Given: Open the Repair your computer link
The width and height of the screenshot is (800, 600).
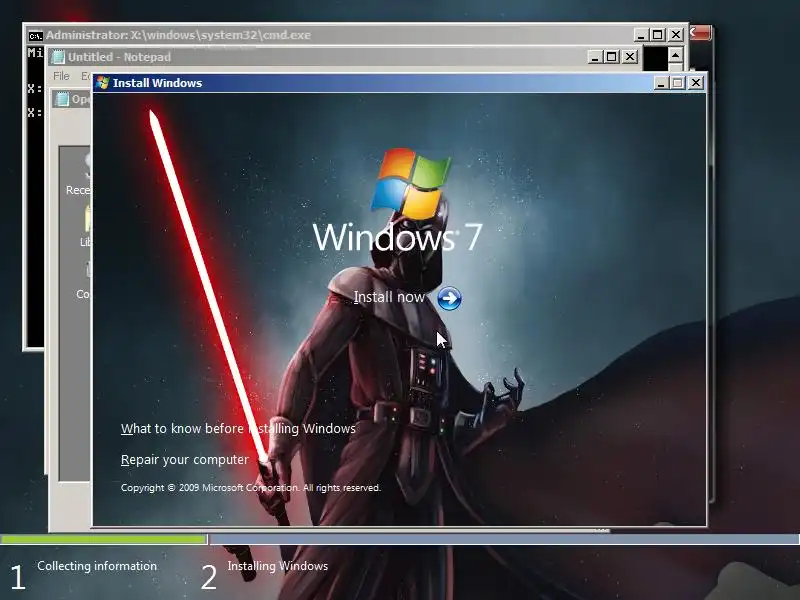Looking at the screenshot, I should click(x=185, y=460).
